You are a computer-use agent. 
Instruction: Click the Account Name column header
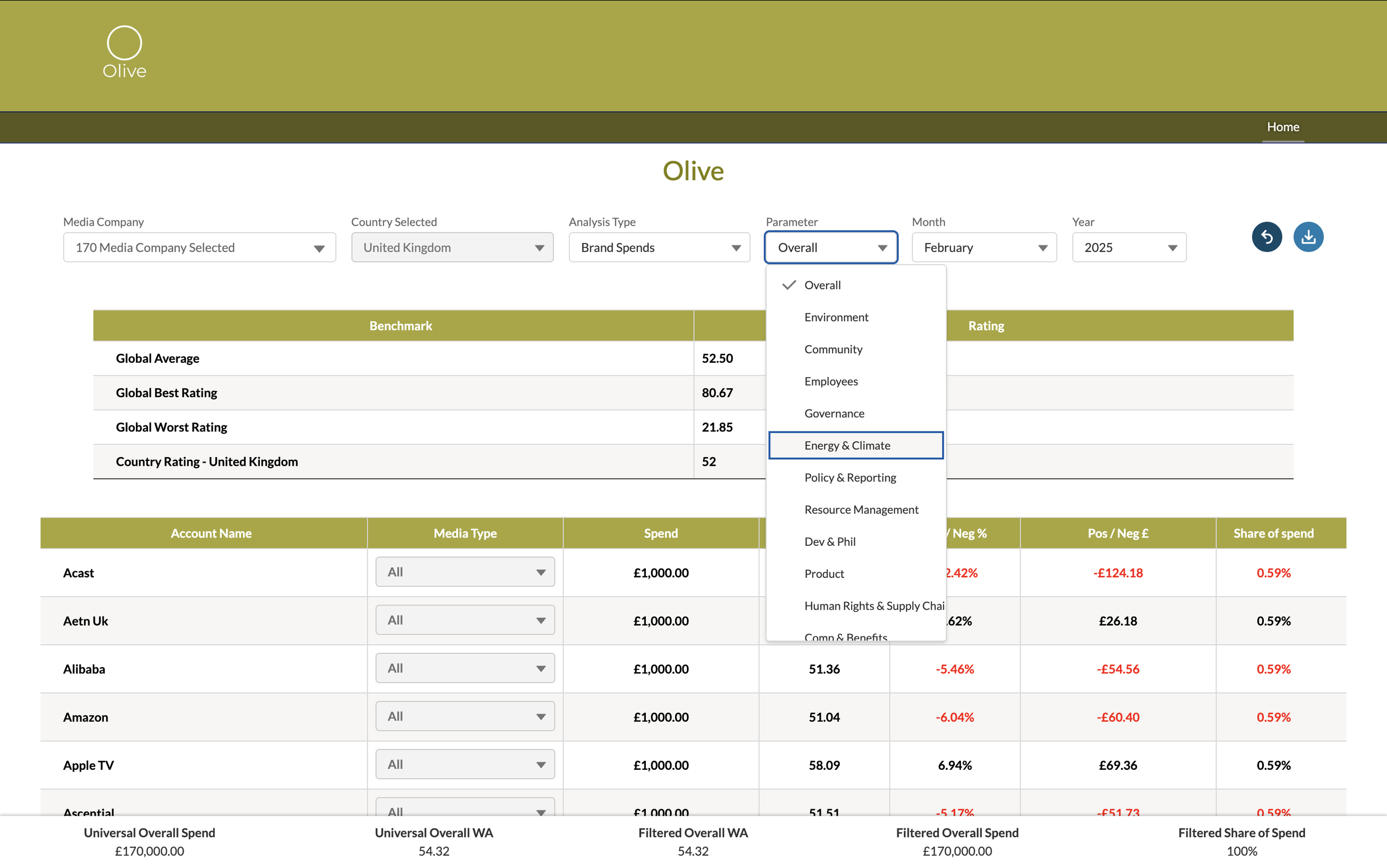coord(211,534)
